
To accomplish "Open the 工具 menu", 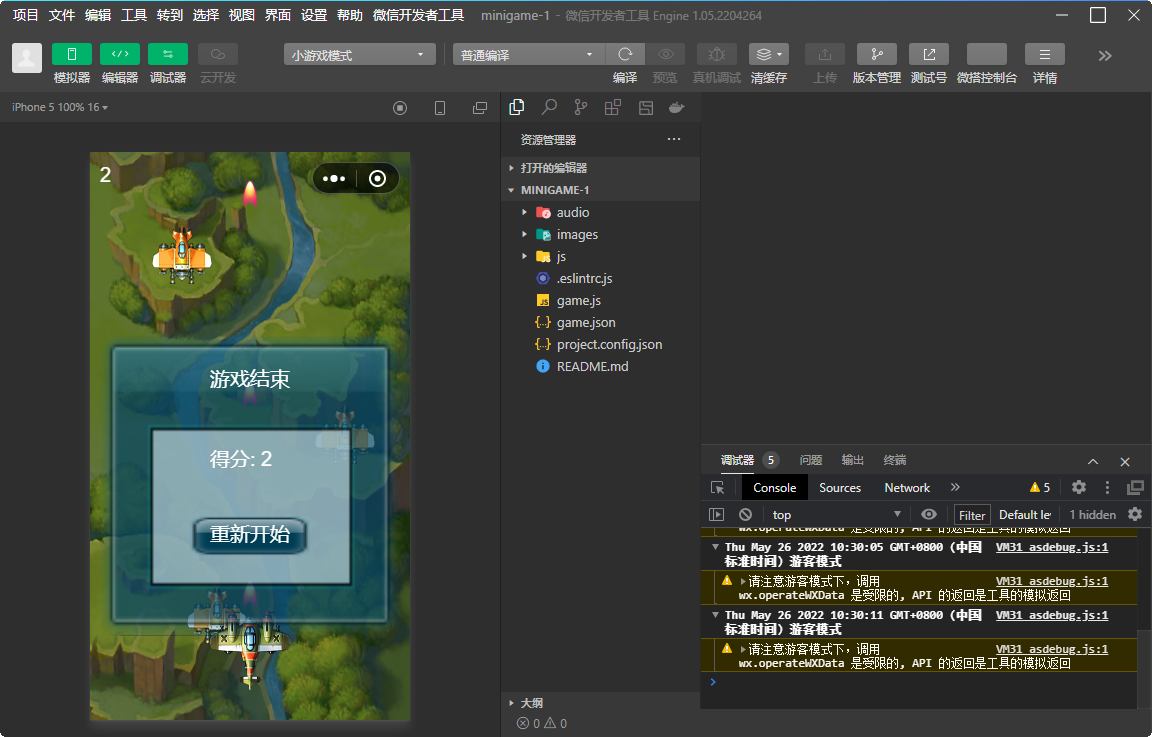I will tap(134, 15).
